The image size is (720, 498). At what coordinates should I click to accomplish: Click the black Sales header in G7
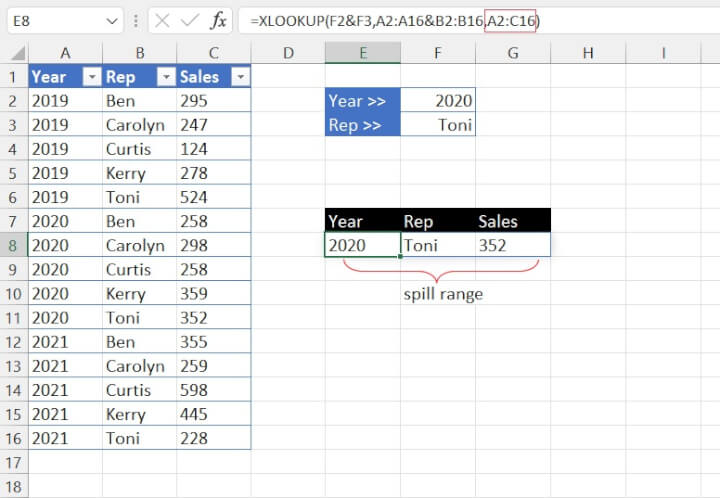tap(512, 221)
